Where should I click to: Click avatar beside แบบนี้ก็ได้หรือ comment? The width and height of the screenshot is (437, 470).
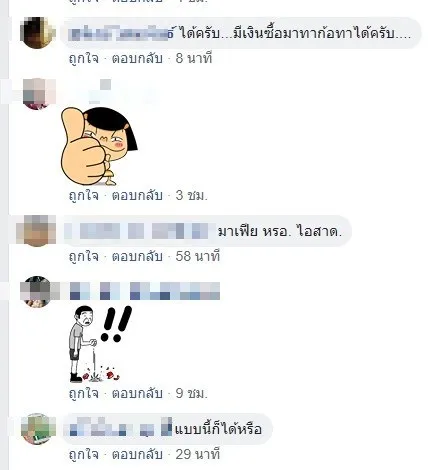click(x=38, y=429)
